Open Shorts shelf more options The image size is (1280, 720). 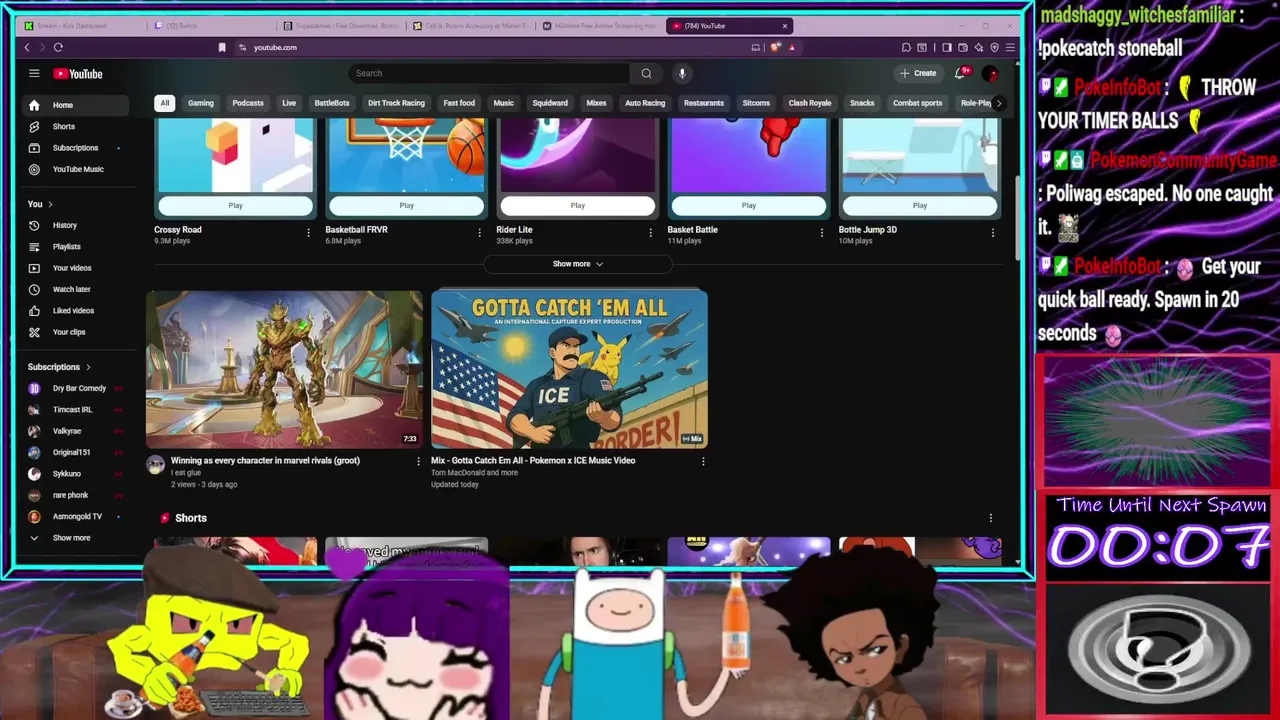(x=991, y=518)
